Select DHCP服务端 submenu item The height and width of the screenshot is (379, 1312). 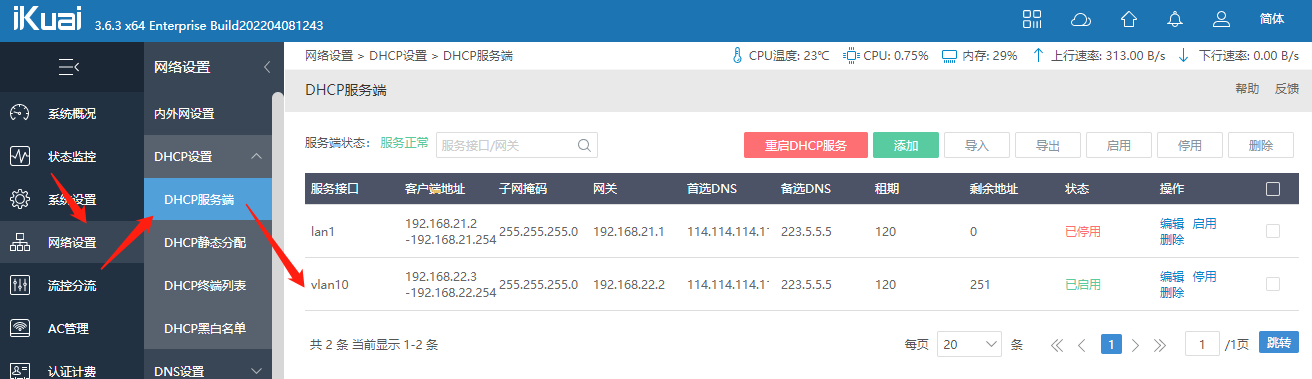coord(208,199)
